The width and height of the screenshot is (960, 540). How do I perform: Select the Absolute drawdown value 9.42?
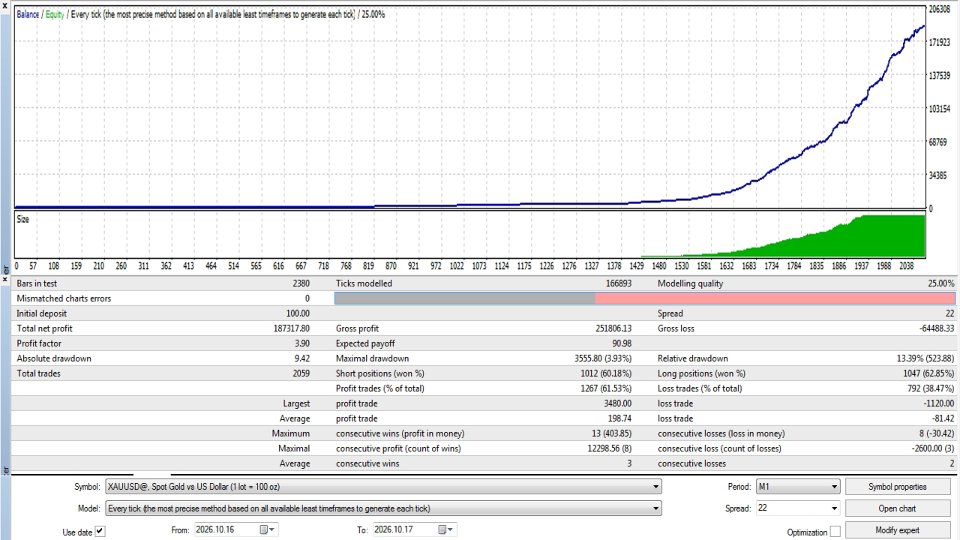302,359
